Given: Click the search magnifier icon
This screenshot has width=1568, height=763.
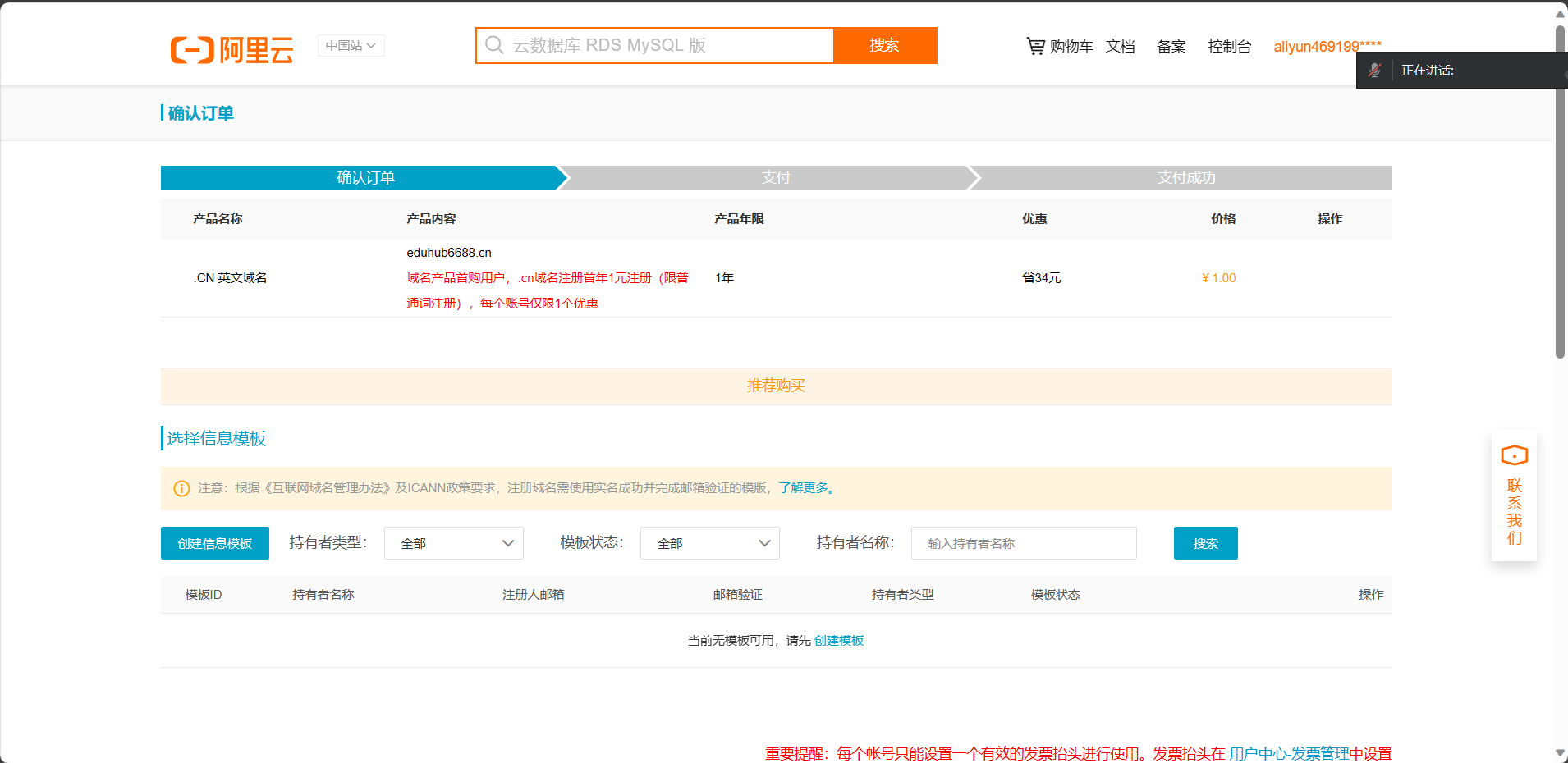Looking at the screenshot, I should point(494,45).
